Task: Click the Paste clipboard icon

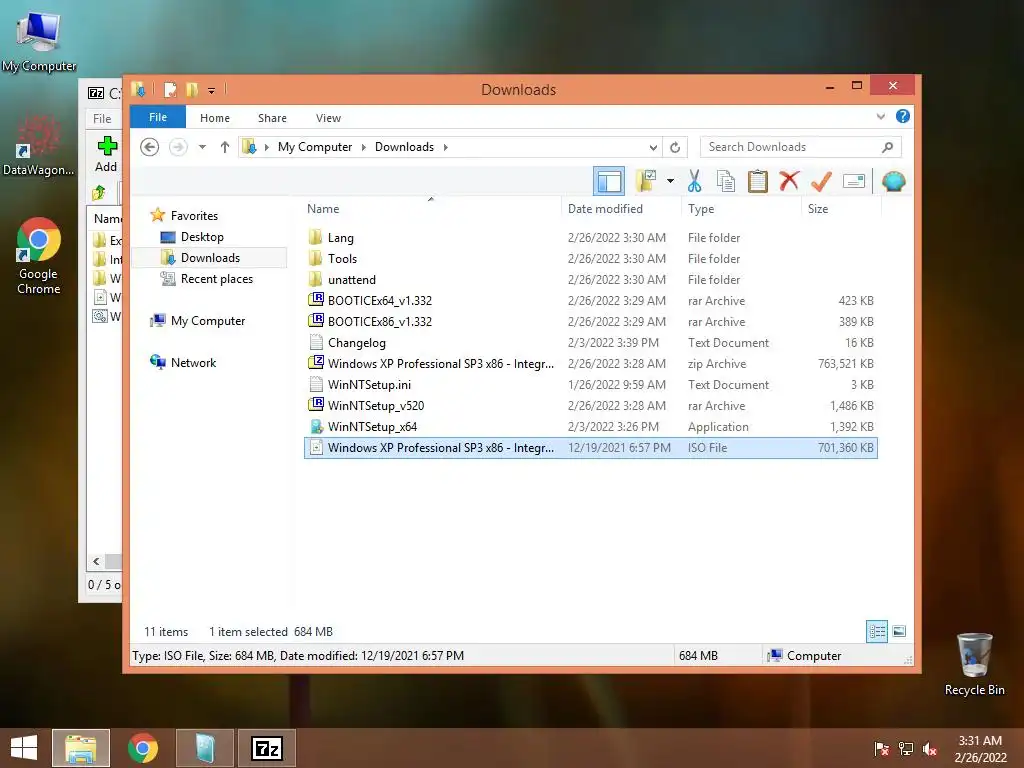Action: (x=758, y=181)
